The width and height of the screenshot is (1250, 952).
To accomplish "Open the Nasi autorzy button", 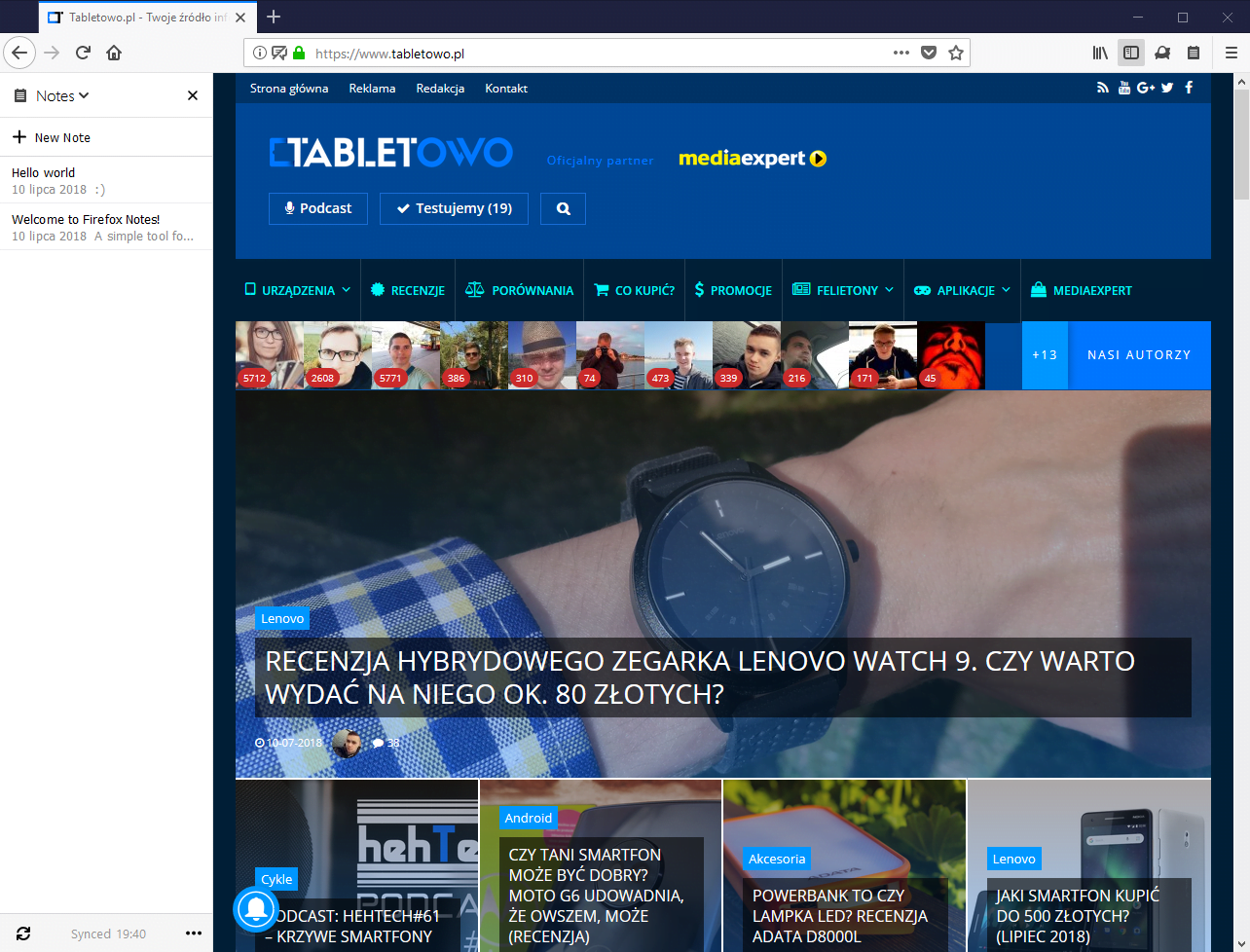I will [1139, 355].
